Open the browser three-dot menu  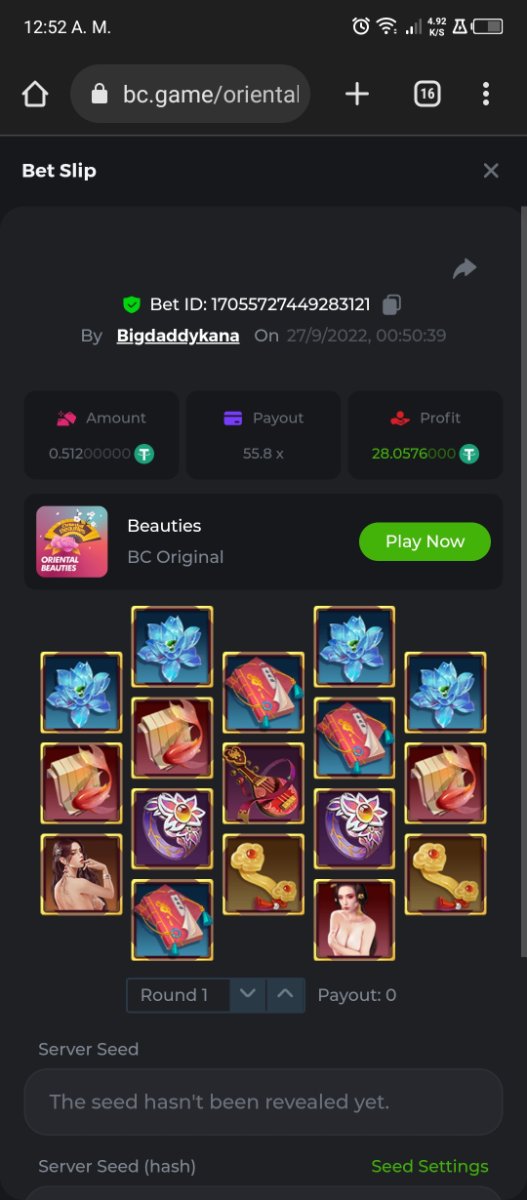click(x=486, y=94)
